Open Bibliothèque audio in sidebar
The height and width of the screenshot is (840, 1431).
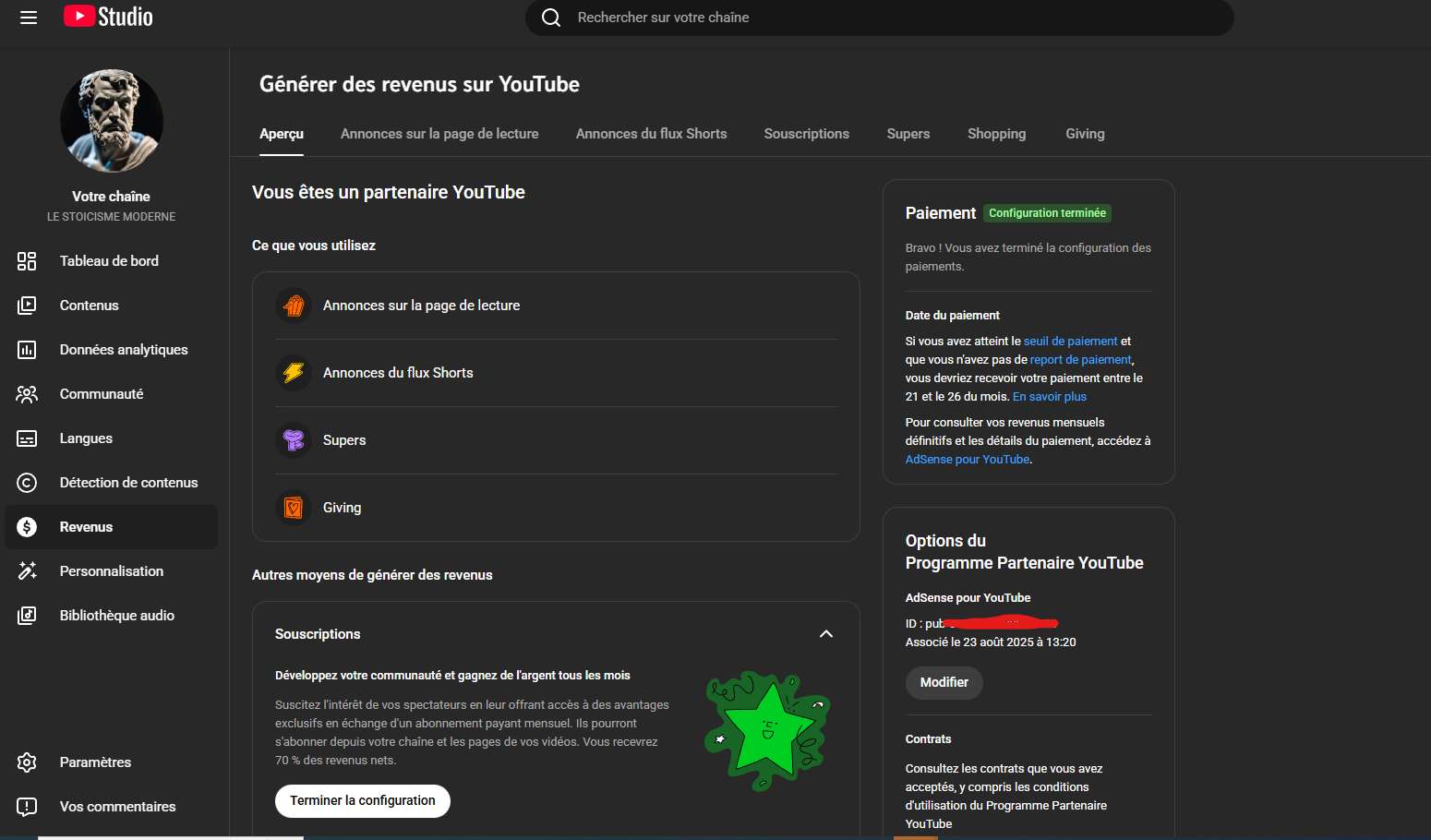[x=116, y=616]
